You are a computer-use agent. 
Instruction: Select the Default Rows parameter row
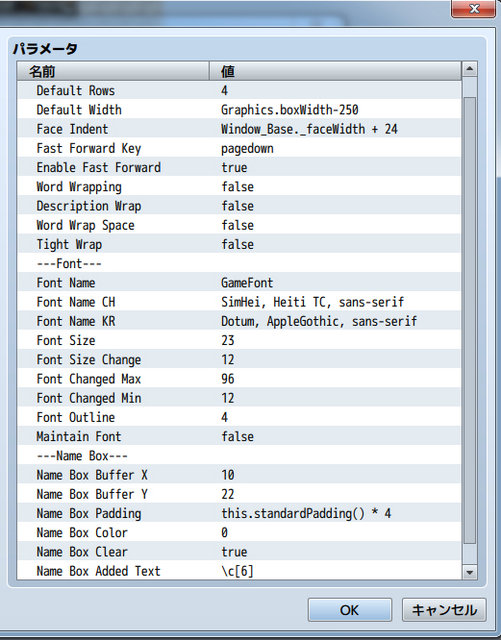tap(239, 90)
